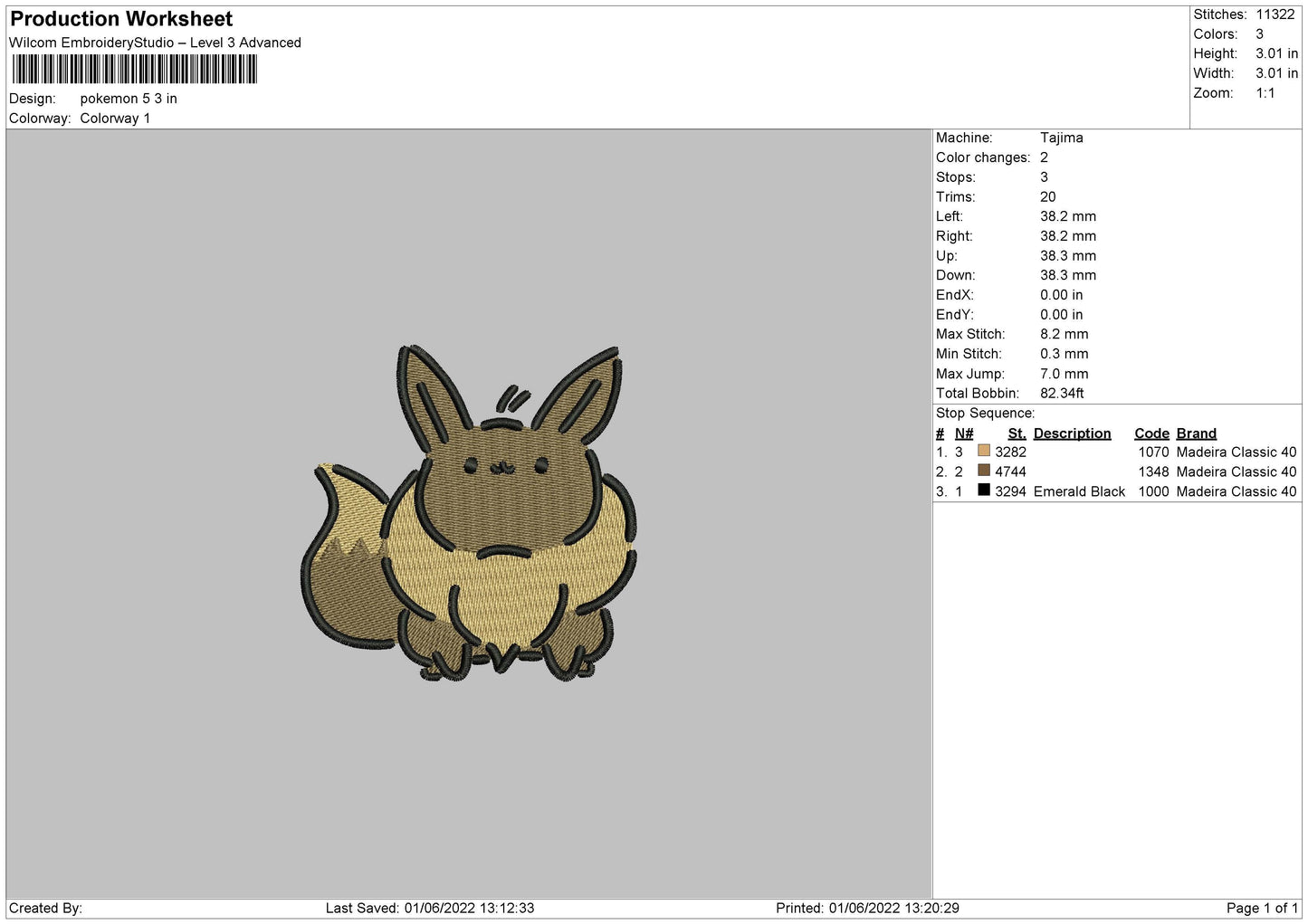Click thread code 1000
The width and height of the screenshot is (1308, 924).
pyautogui.click(x=1153, y=491)
